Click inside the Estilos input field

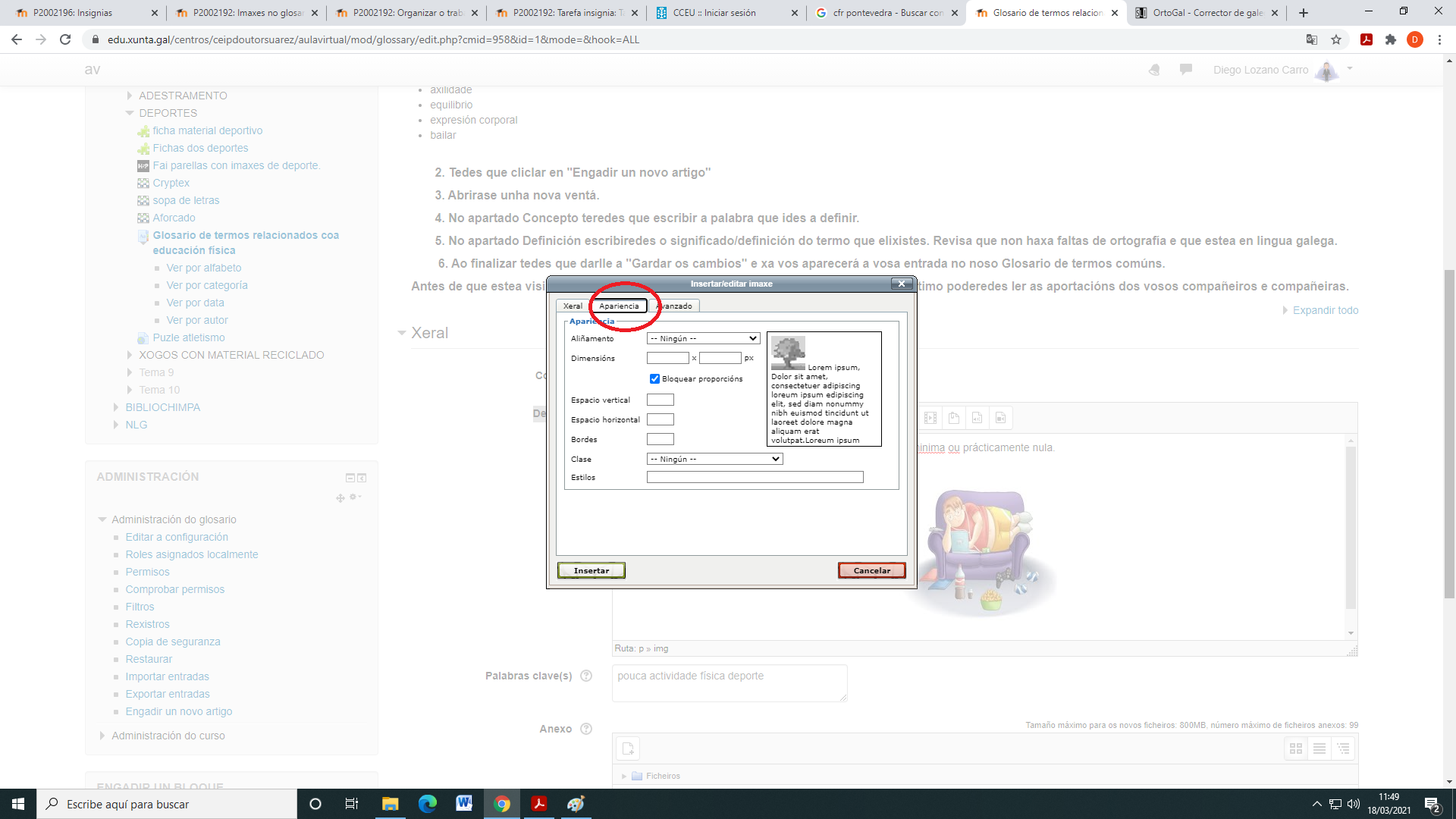click(x=755, y=477)
